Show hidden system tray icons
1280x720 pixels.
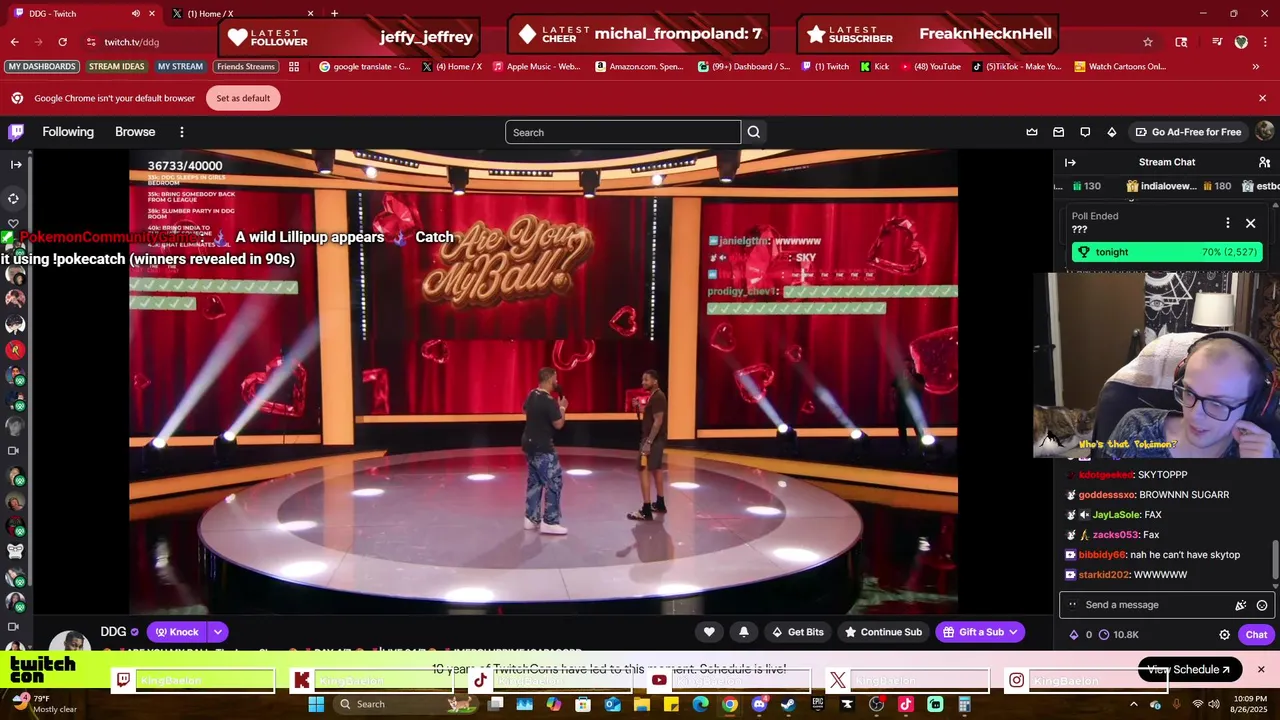tap(1133, 704)
